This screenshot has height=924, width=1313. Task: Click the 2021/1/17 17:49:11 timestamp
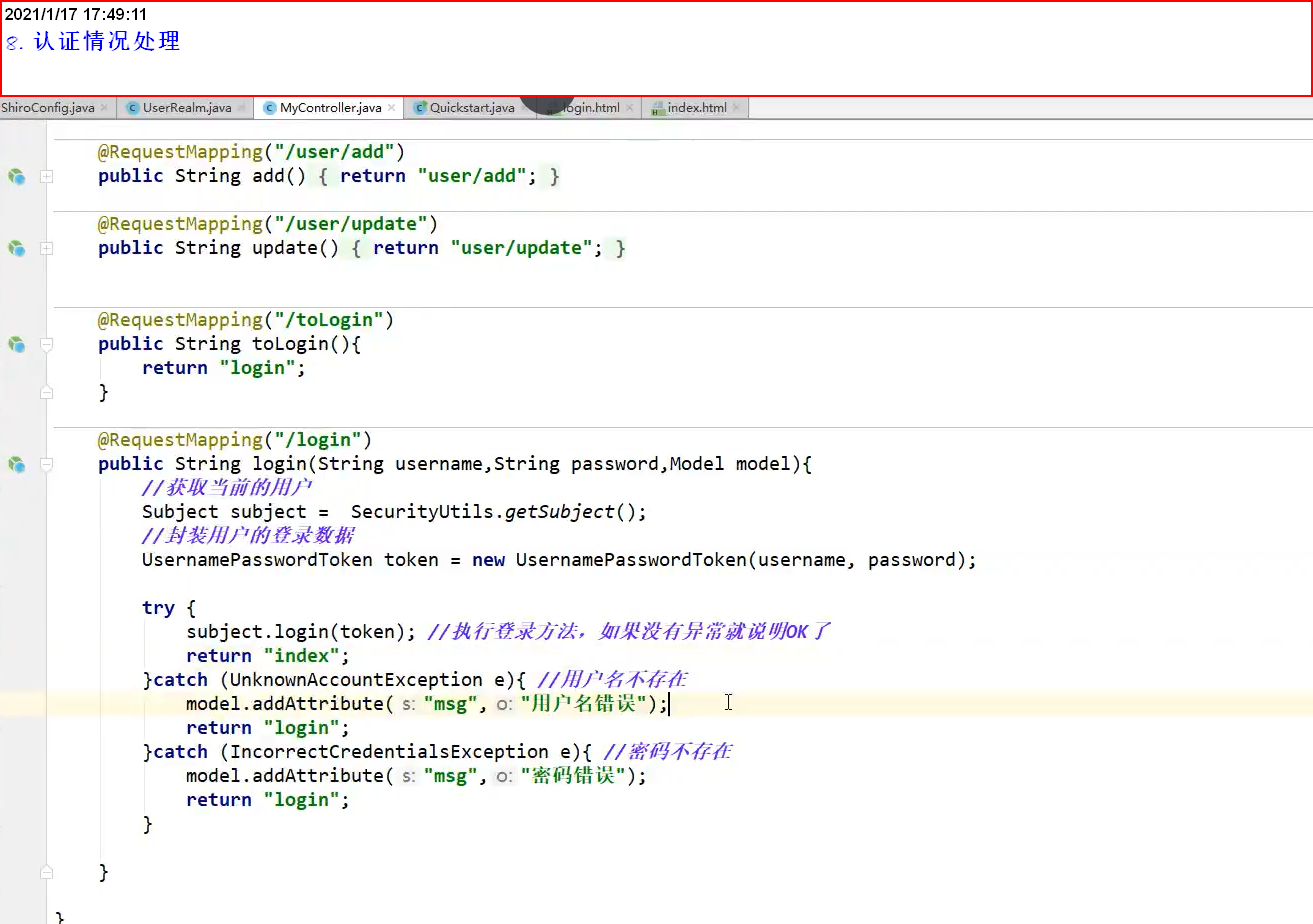coord(76,14)
